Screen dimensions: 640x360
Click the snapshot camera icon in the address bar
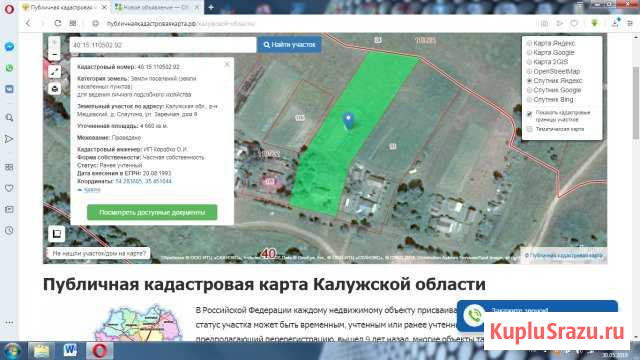click(x=544, y=23)
